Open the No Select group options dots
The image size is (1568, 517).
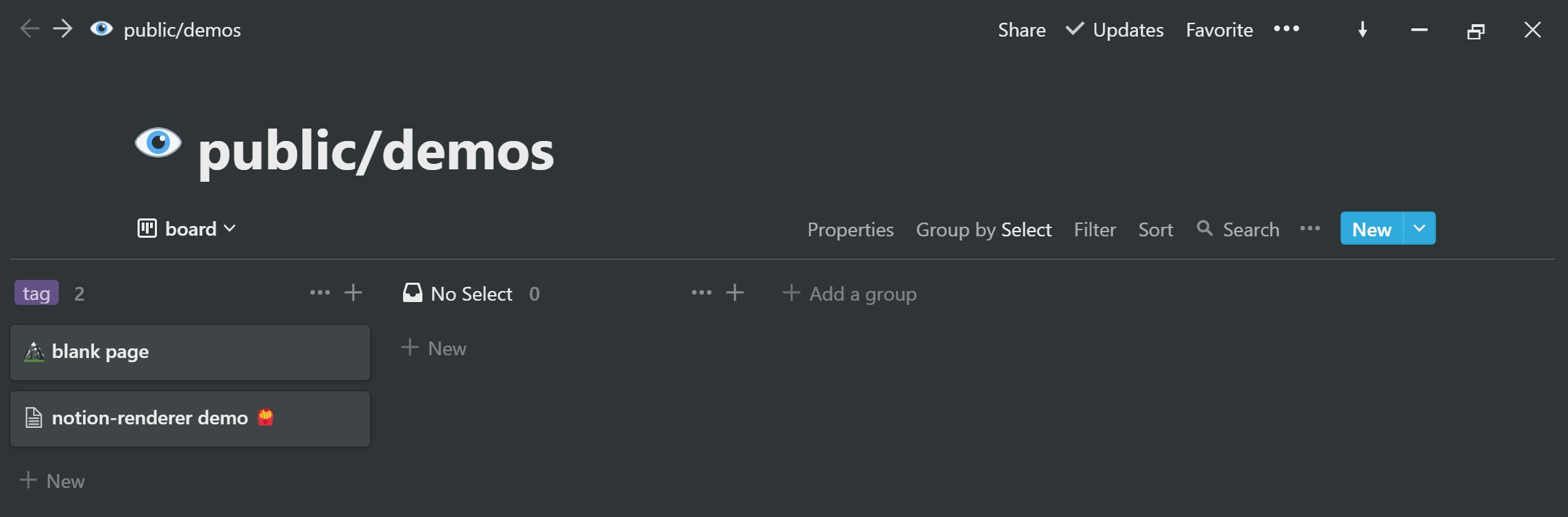click(x=702, y=293)
